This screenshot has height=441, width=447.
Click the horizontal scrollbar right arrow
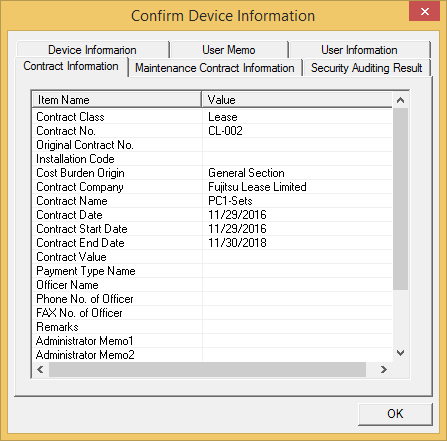pyautogui.click(x=384, y=369)
